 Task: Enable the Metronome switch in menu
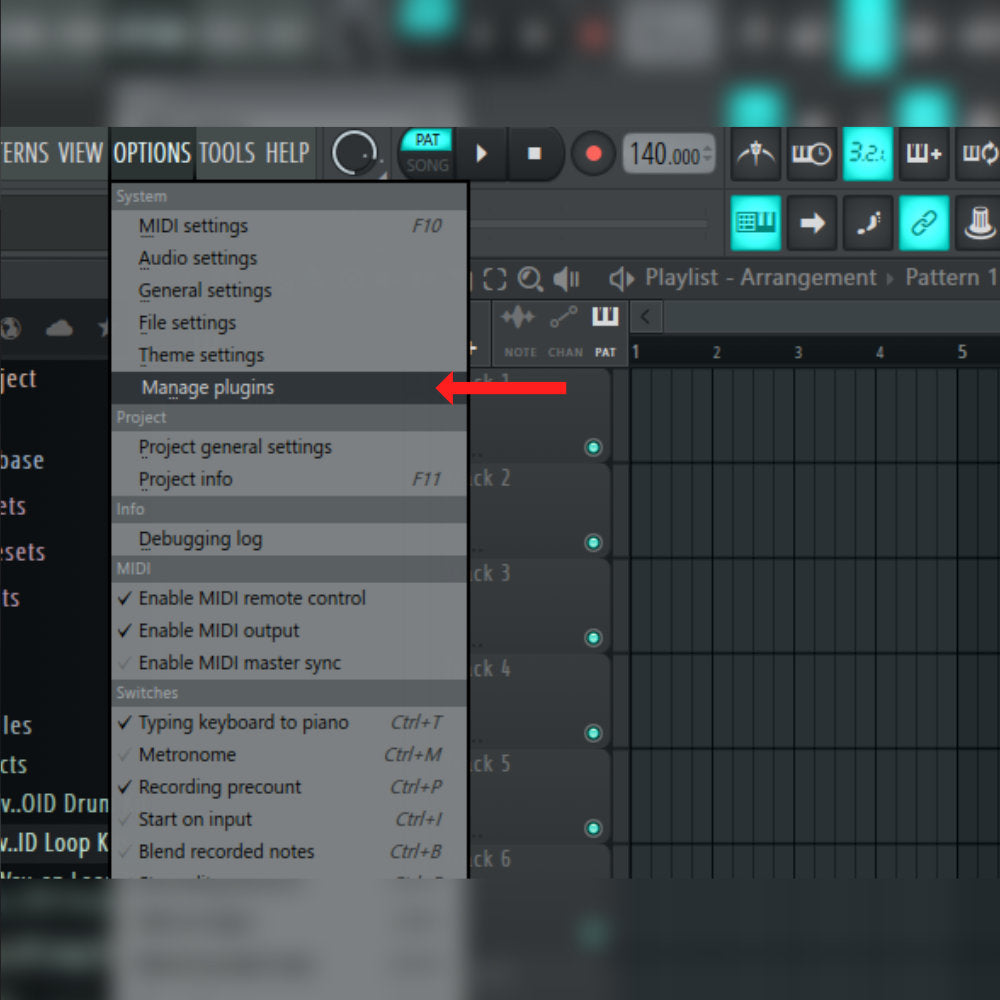coord(187,755)
